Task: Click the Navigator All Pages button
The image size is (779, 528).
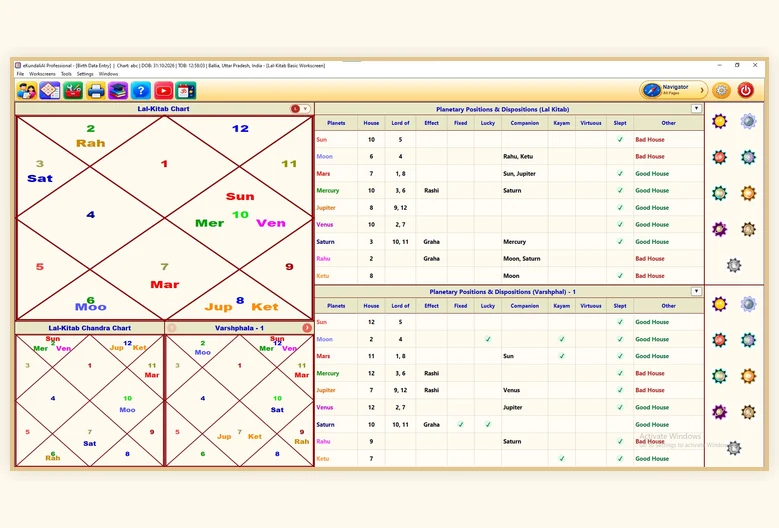Action: [673, 90]
